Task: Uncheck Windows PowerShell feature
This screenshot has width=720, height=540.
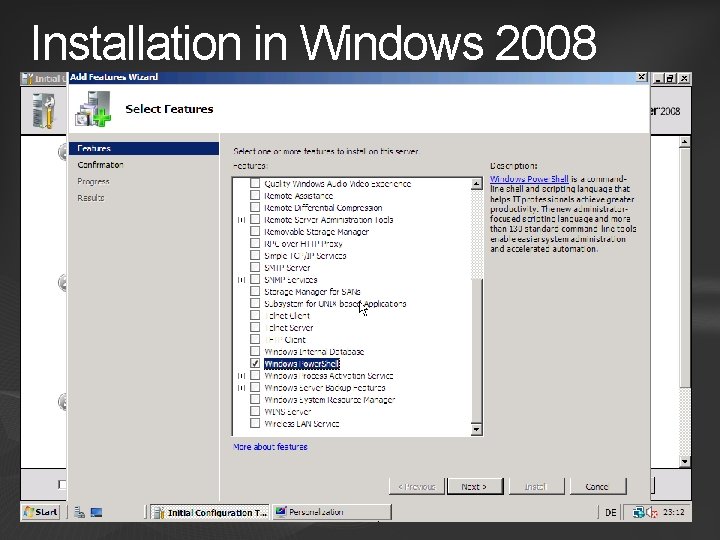Action: (255, 363)
